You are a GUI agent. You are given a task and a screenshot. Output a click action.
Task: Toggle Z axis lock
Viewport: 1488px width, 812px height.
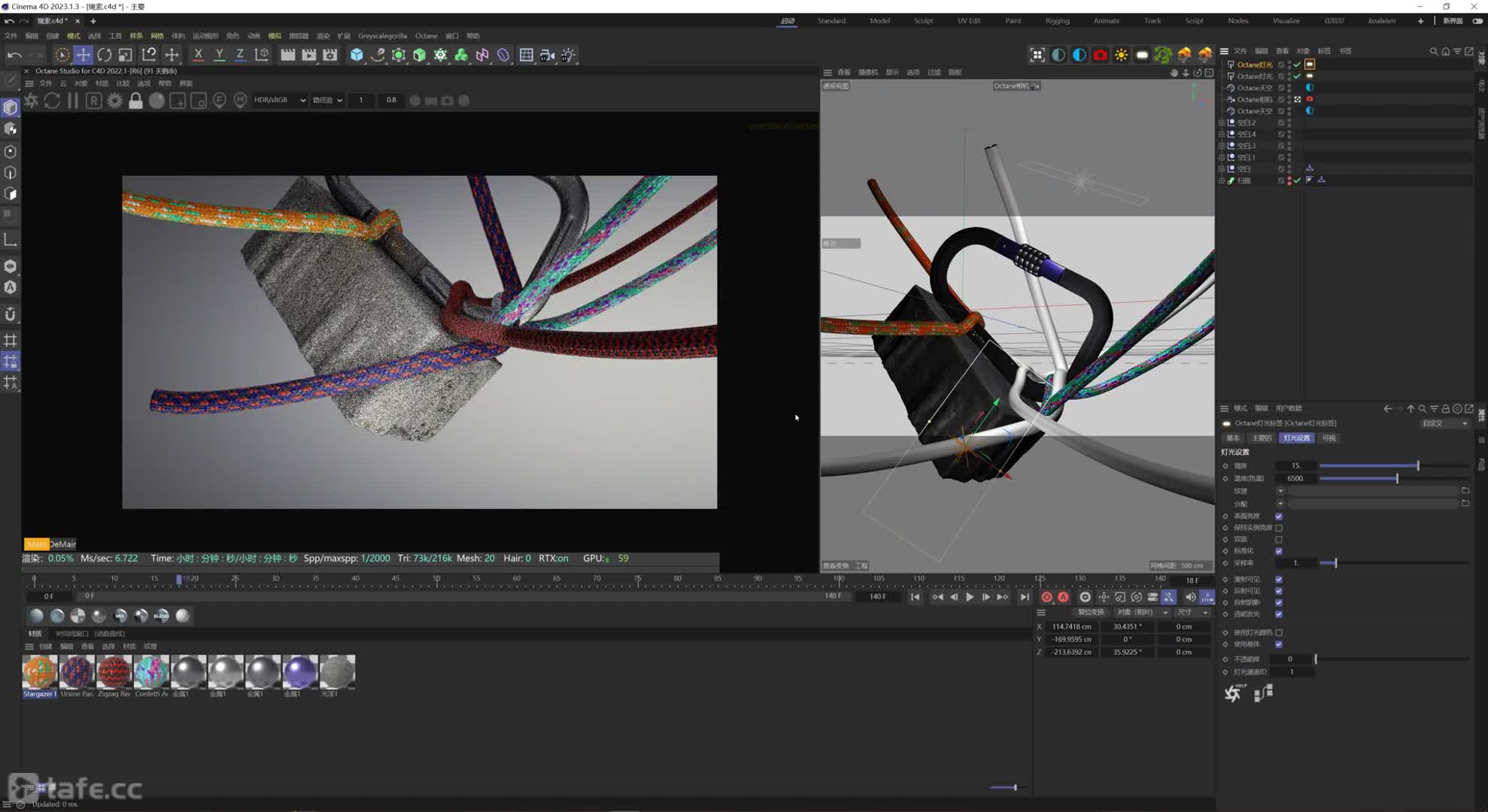240,55
